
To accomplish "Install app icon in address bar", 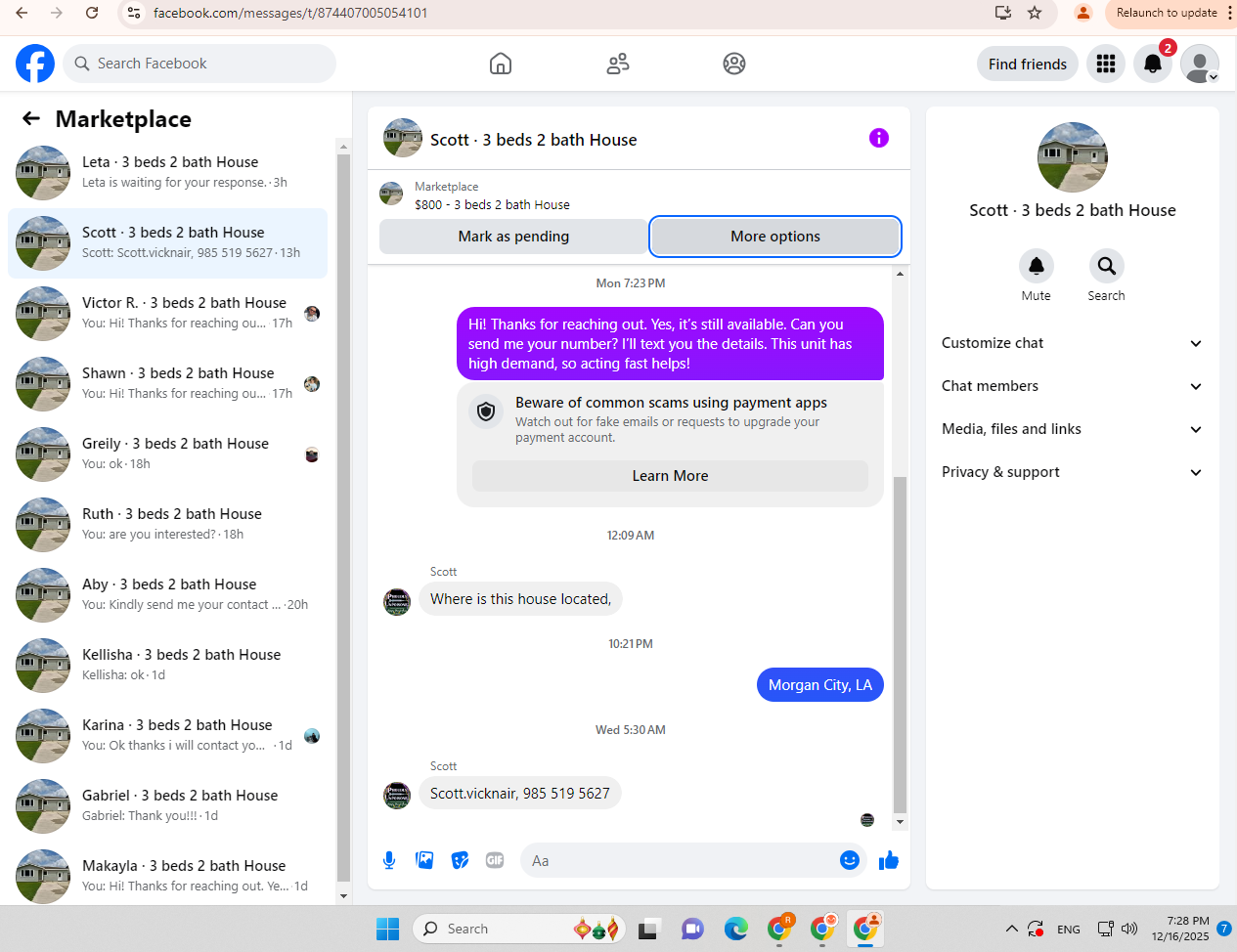I will click(x=1003, y=13).
